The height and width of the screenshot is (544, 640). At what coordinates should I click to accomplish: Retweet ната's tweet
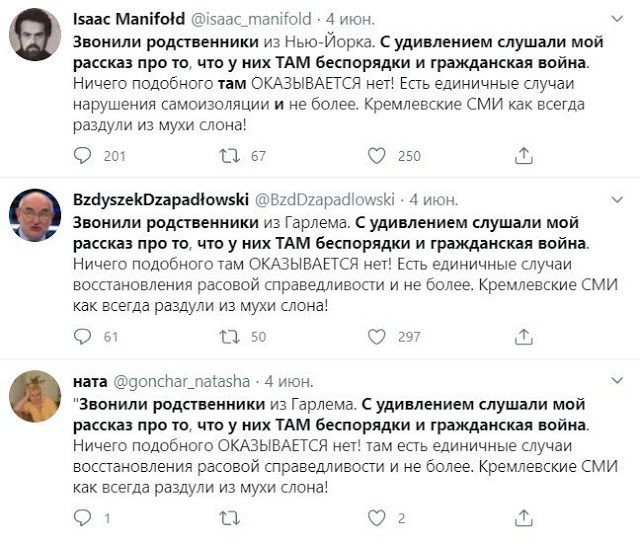(x=230, y=518)
